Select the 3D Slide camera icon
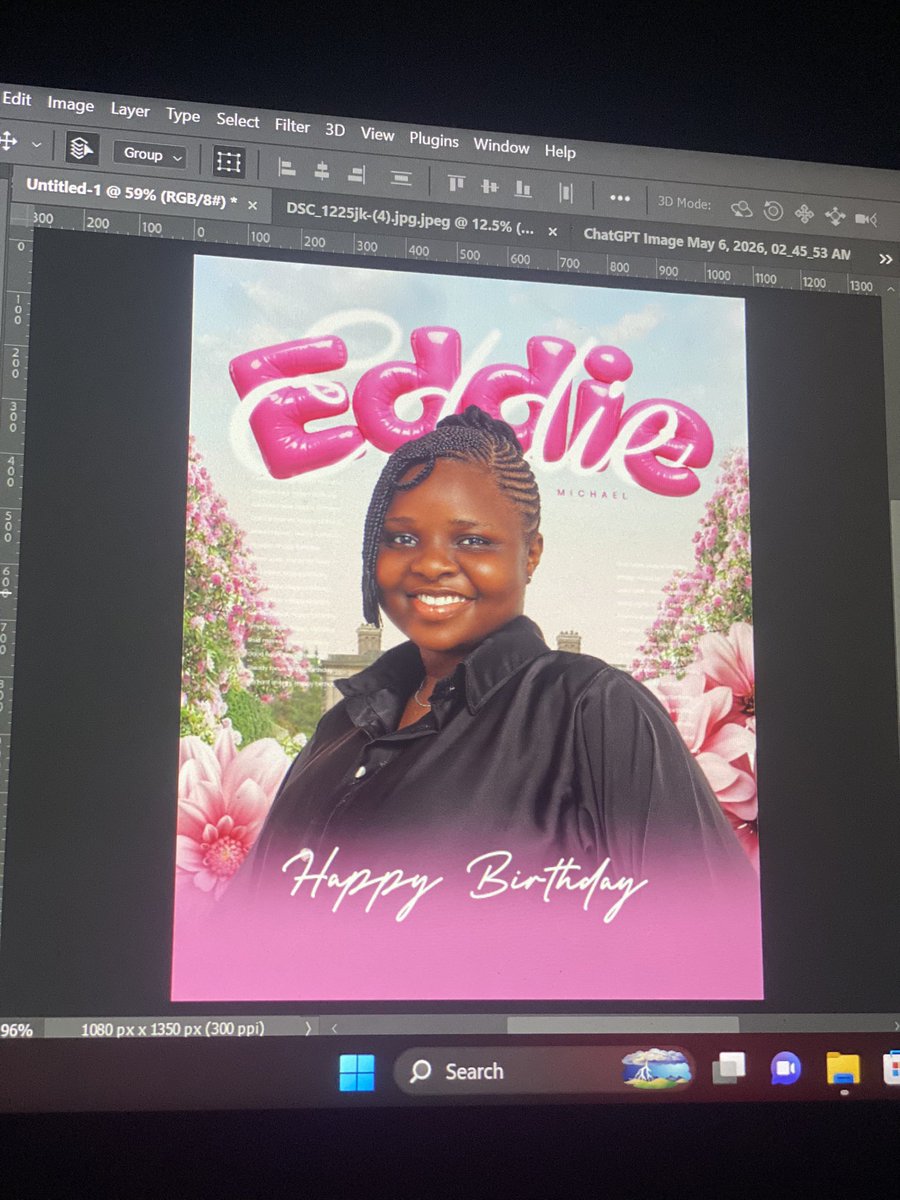 835,216
